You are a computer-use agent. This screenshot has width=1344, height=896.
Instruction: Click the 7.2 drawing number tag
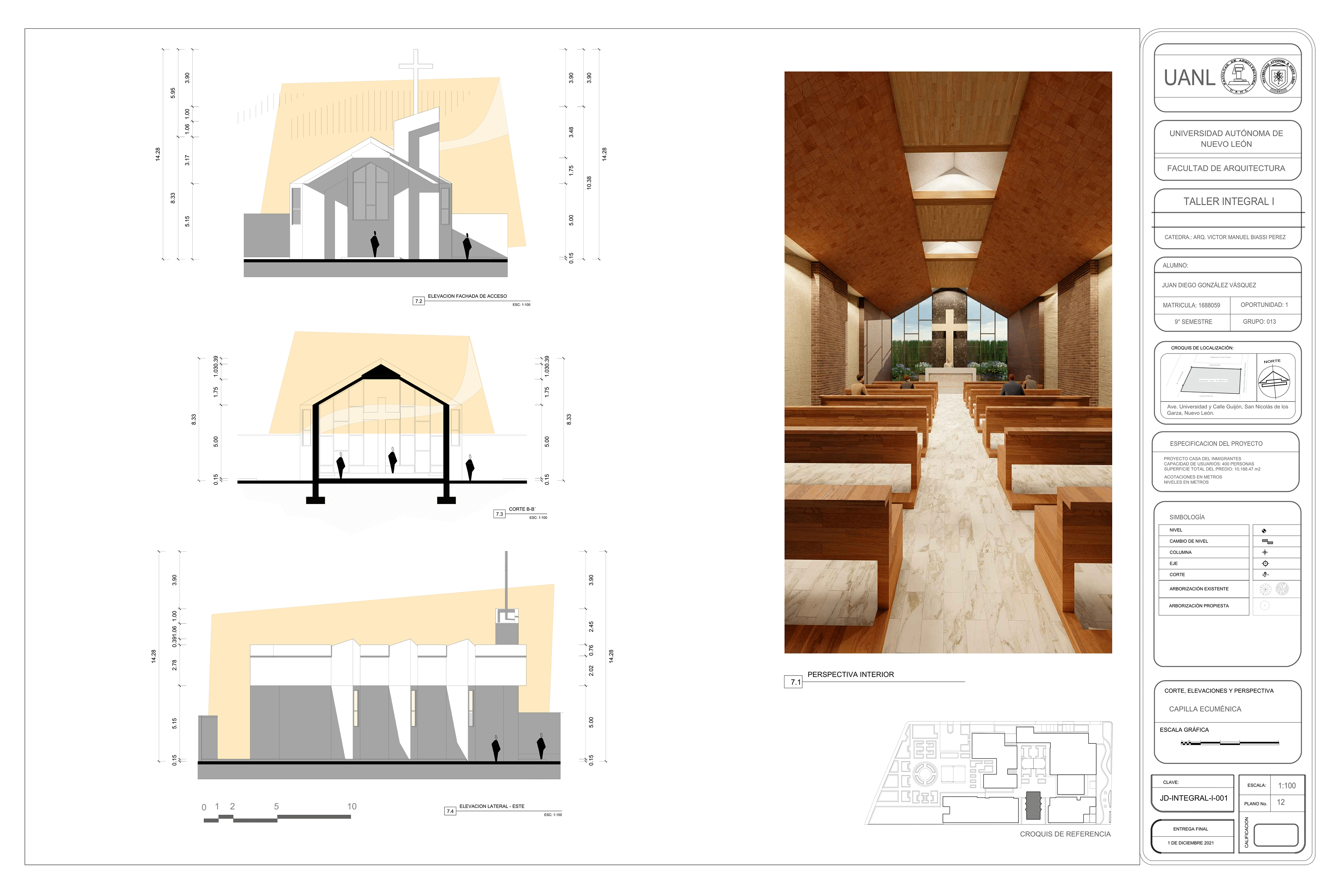[x=419, y=301]
